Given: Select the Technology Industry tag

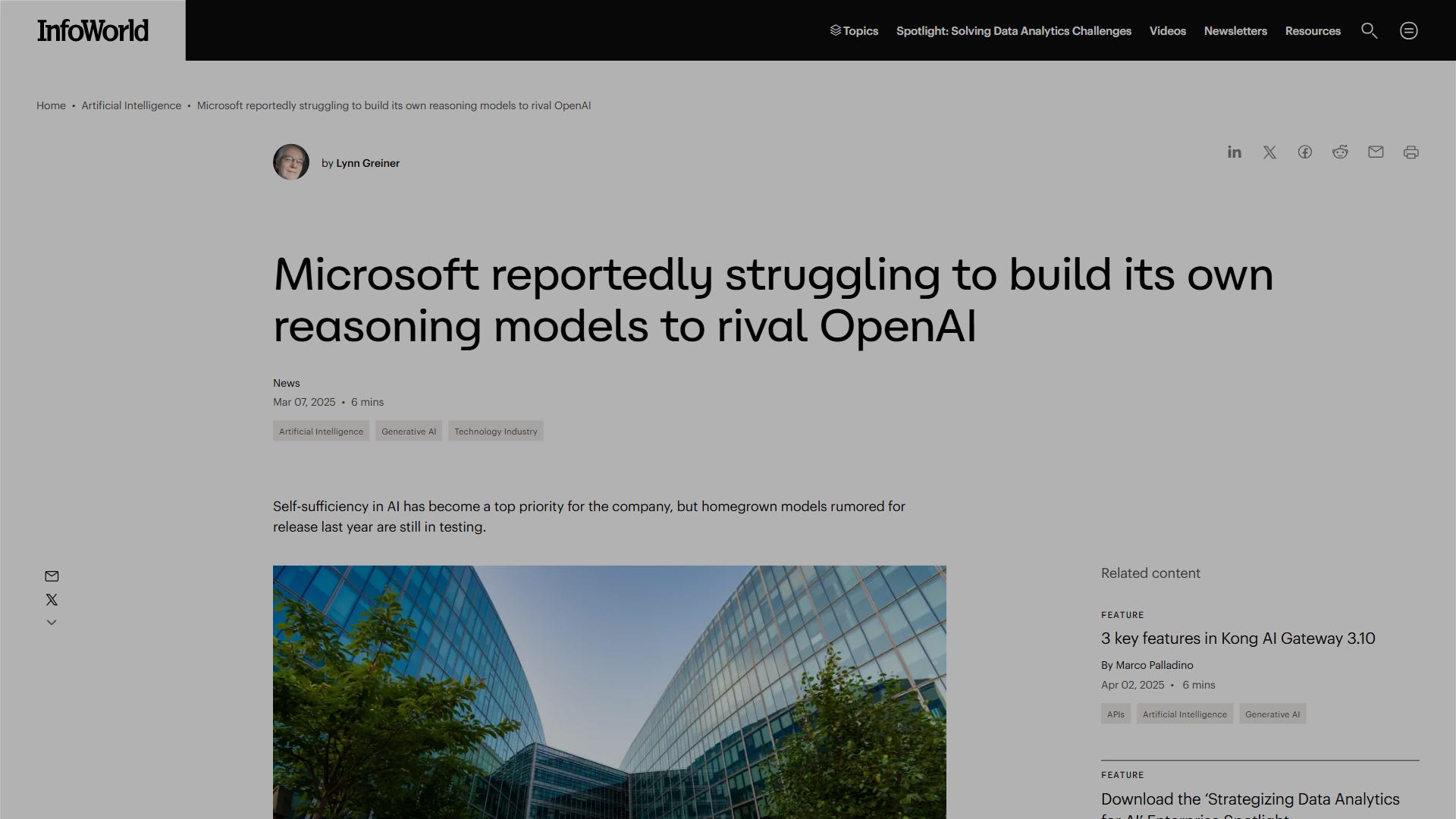Looking at the screenshot, I should tap(496, 431).
